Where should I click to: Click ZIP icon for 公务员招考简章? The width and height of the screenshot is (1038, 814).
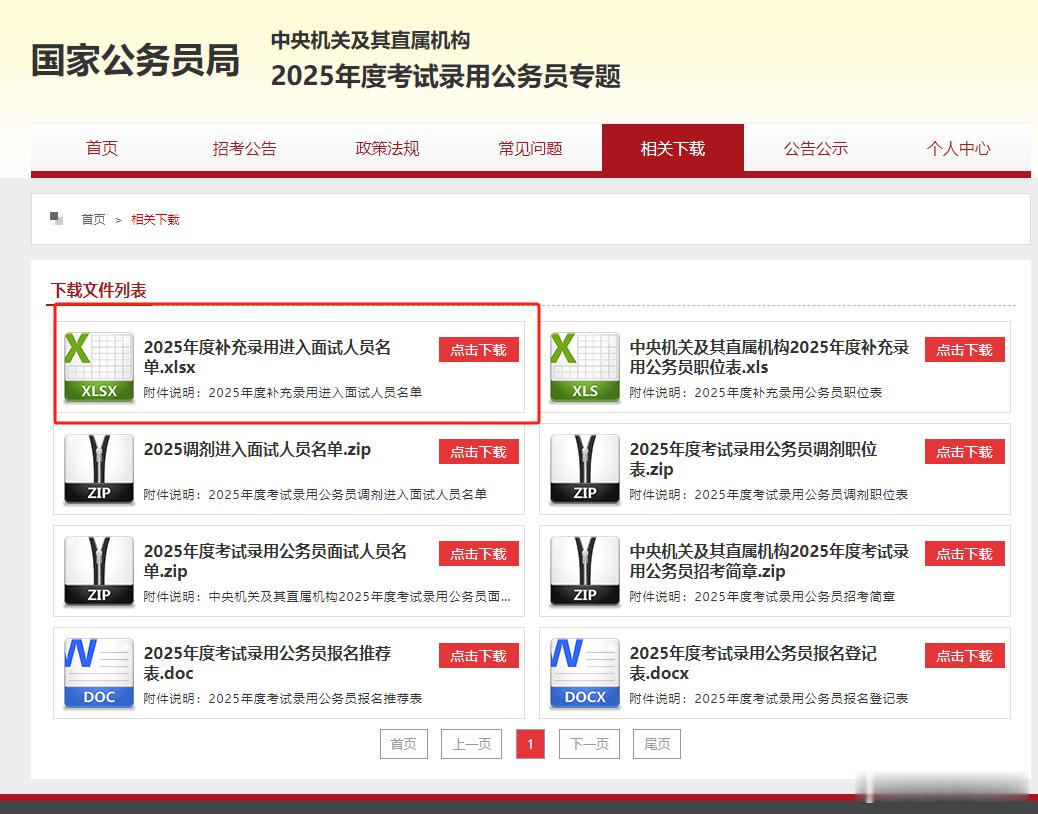click(x=584, y=571)
